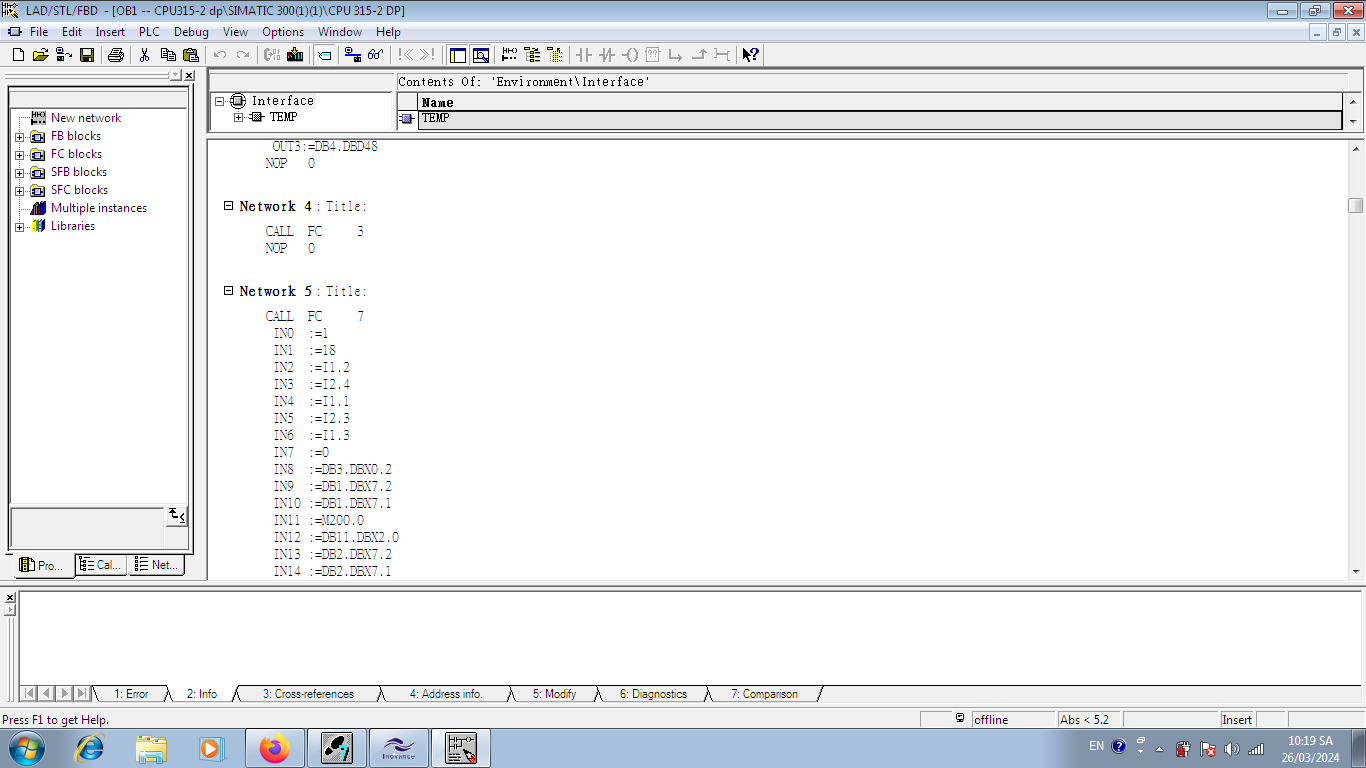Image resolution: width=1366 pixels, height=768 pixels.
Task: Switch to the 6: Diagnostics tab
Action: click(x=653, y=694)
